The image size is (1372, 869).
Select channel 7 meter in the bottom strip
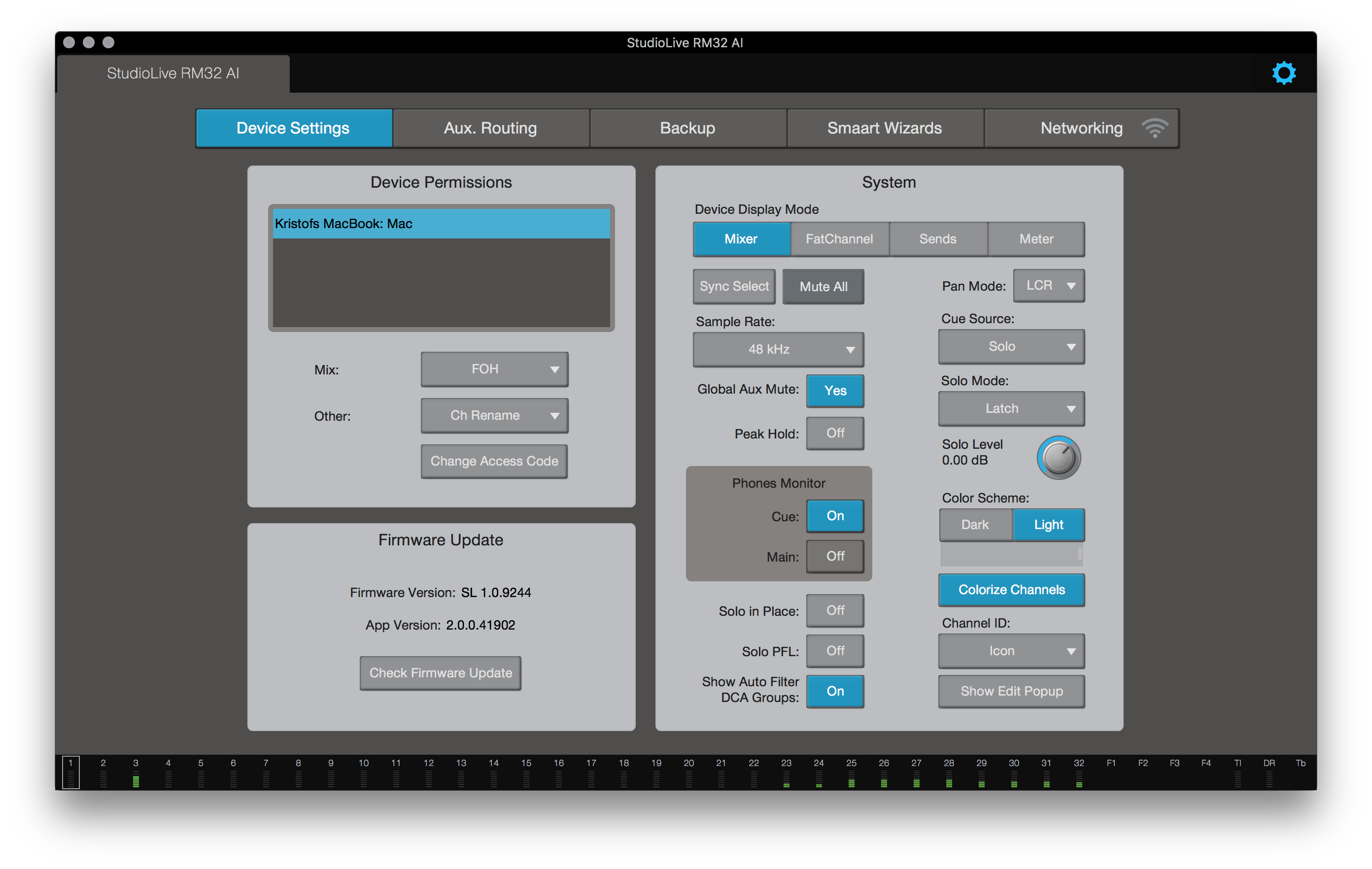point(266,772)
